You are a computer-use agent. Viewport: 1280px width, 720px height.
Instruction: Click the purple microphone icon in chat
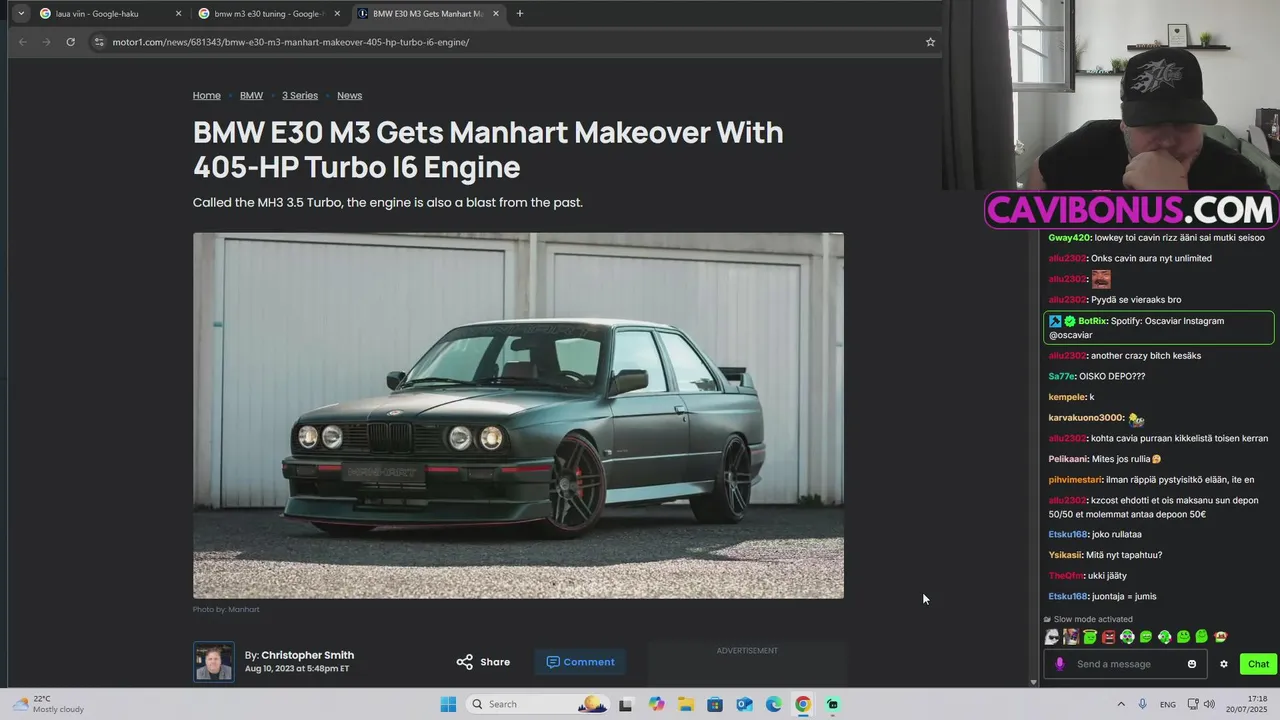point(1059,664)
